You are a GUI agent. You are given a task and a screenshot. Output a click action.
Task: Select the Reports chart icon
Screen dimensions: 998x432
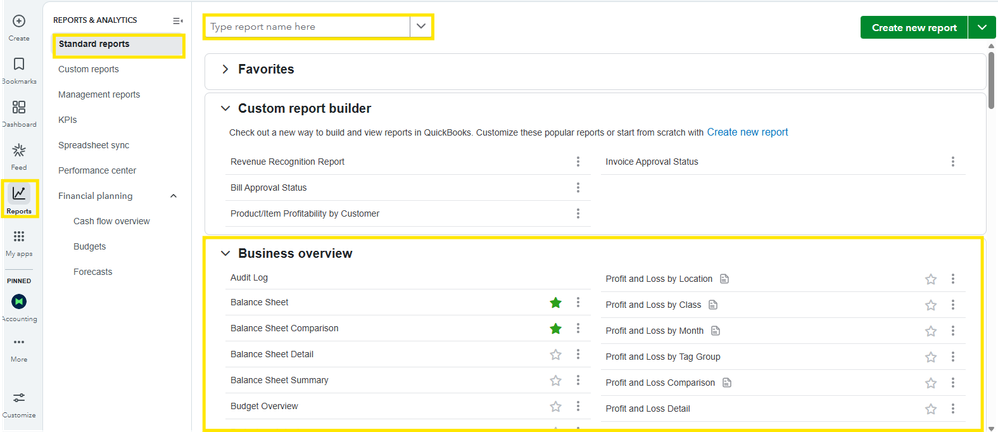[19, 193]
